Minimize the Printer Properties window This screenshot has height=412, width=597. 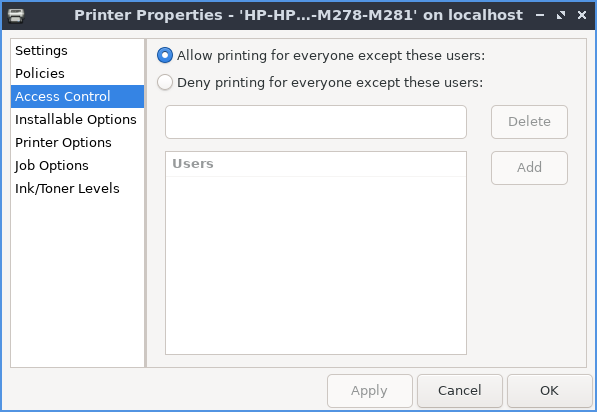(540, 15)
